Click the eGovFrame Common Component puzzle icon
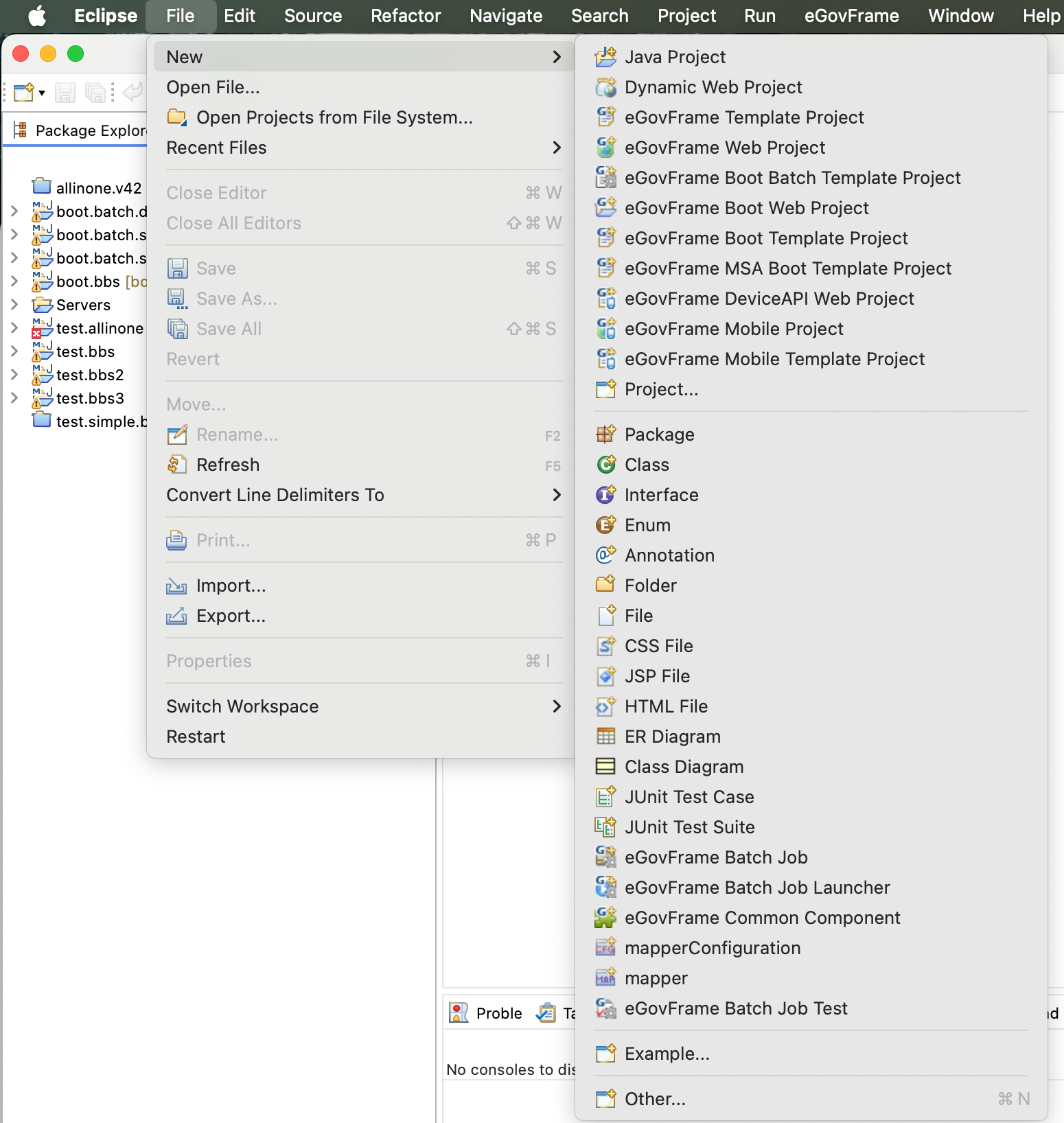 tap(605, 918)
